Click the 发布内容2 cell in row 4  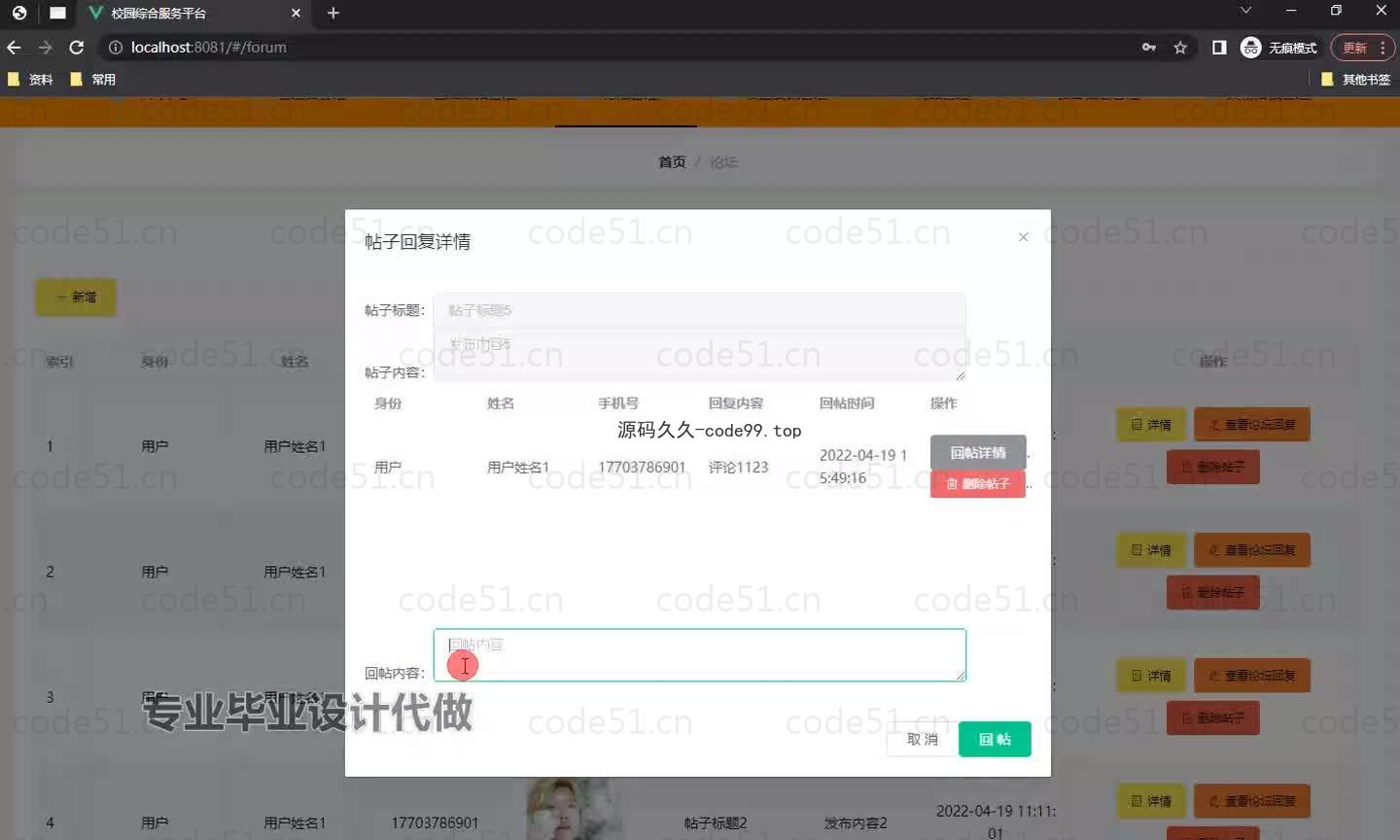click(x=856, y=823)
